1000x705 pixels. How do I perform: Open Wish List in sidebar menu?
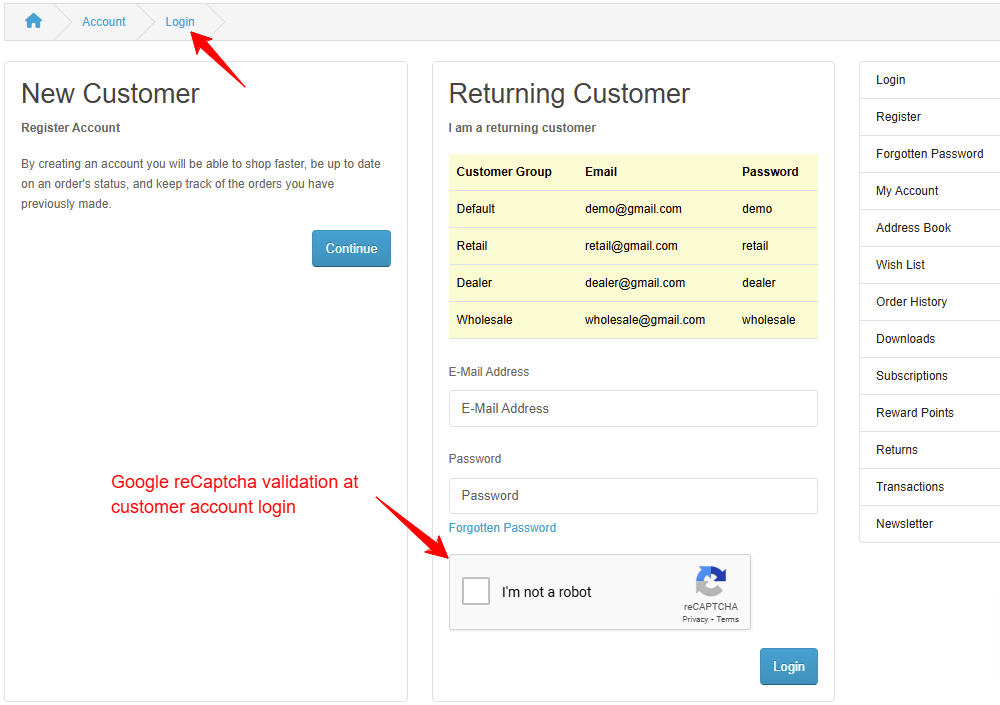(930, 265)
